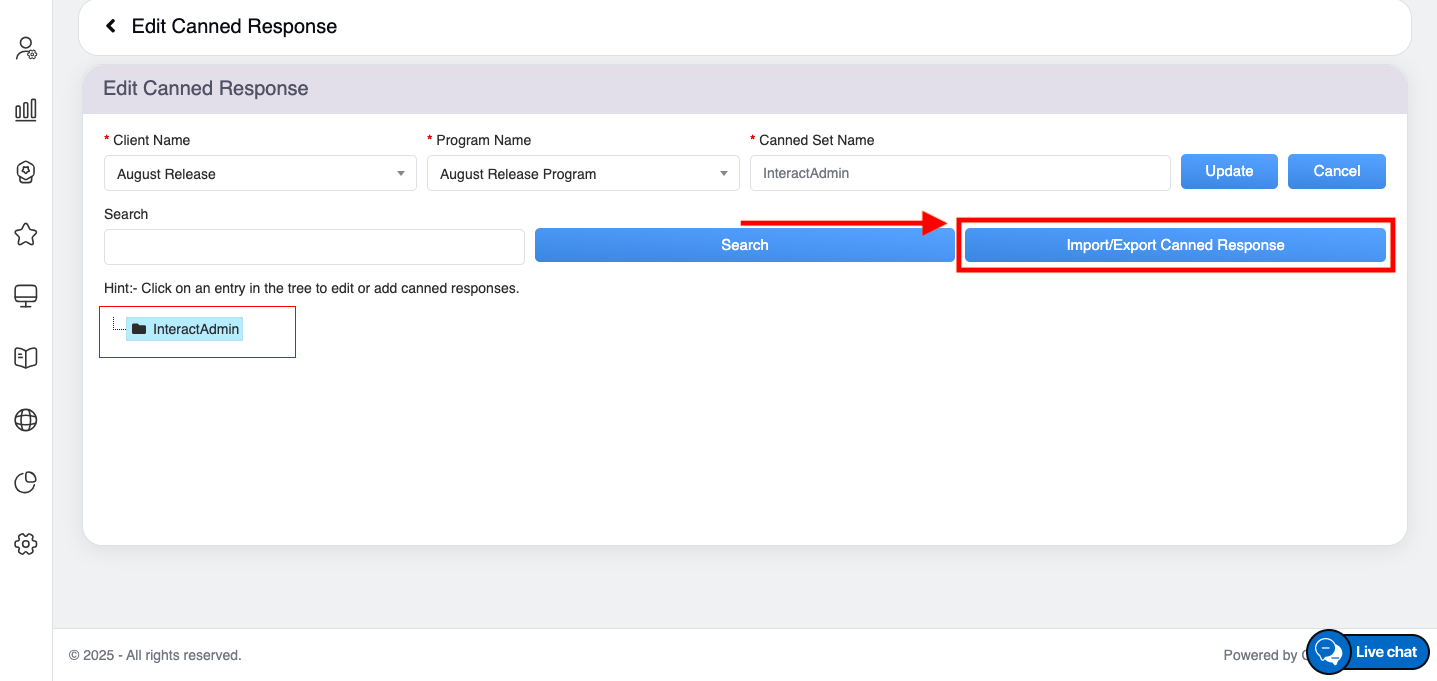Click the back arrow beside Edit Canned Response
Viewport: 1437px width, 681px height.
[x=111, y=26]
